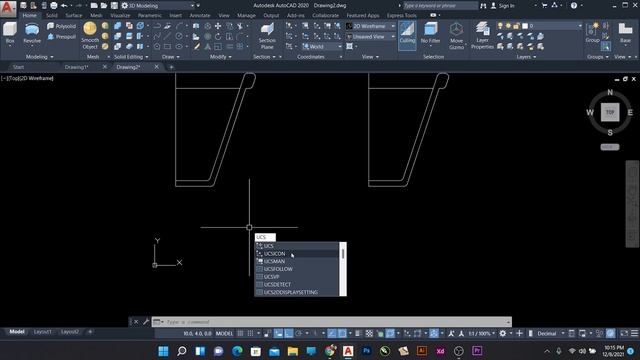Click the layer color swatch for layer 0

click(525, 26)
